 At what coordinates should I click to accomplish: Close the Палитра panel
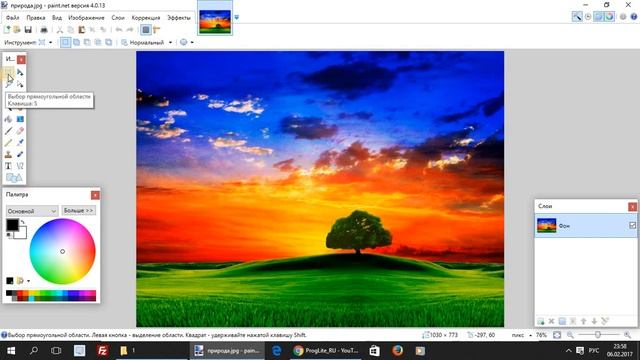tap(95, 195)
